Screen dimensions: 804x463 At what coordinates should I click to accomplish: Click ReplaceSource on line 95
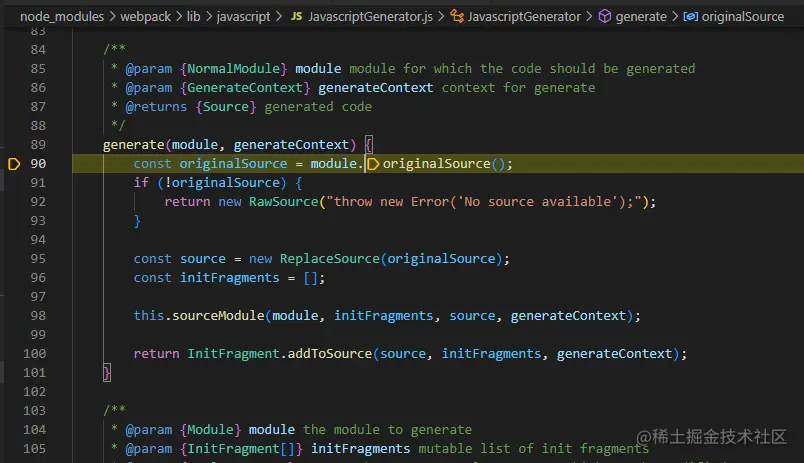pyautogui.click(x=330, y=258)
